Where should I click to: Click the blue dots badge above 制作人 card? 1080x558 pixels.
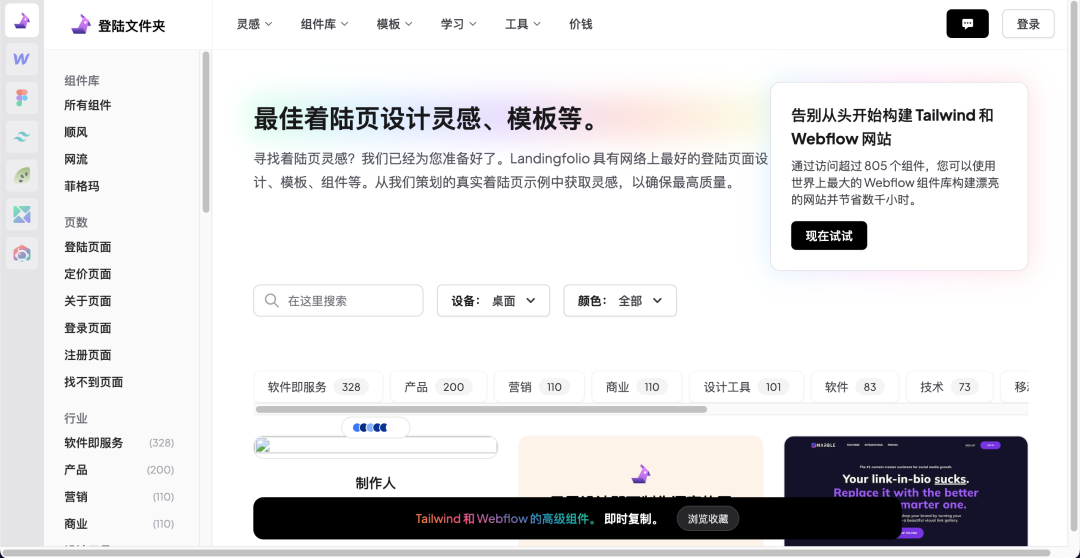(x=375, y=428)
